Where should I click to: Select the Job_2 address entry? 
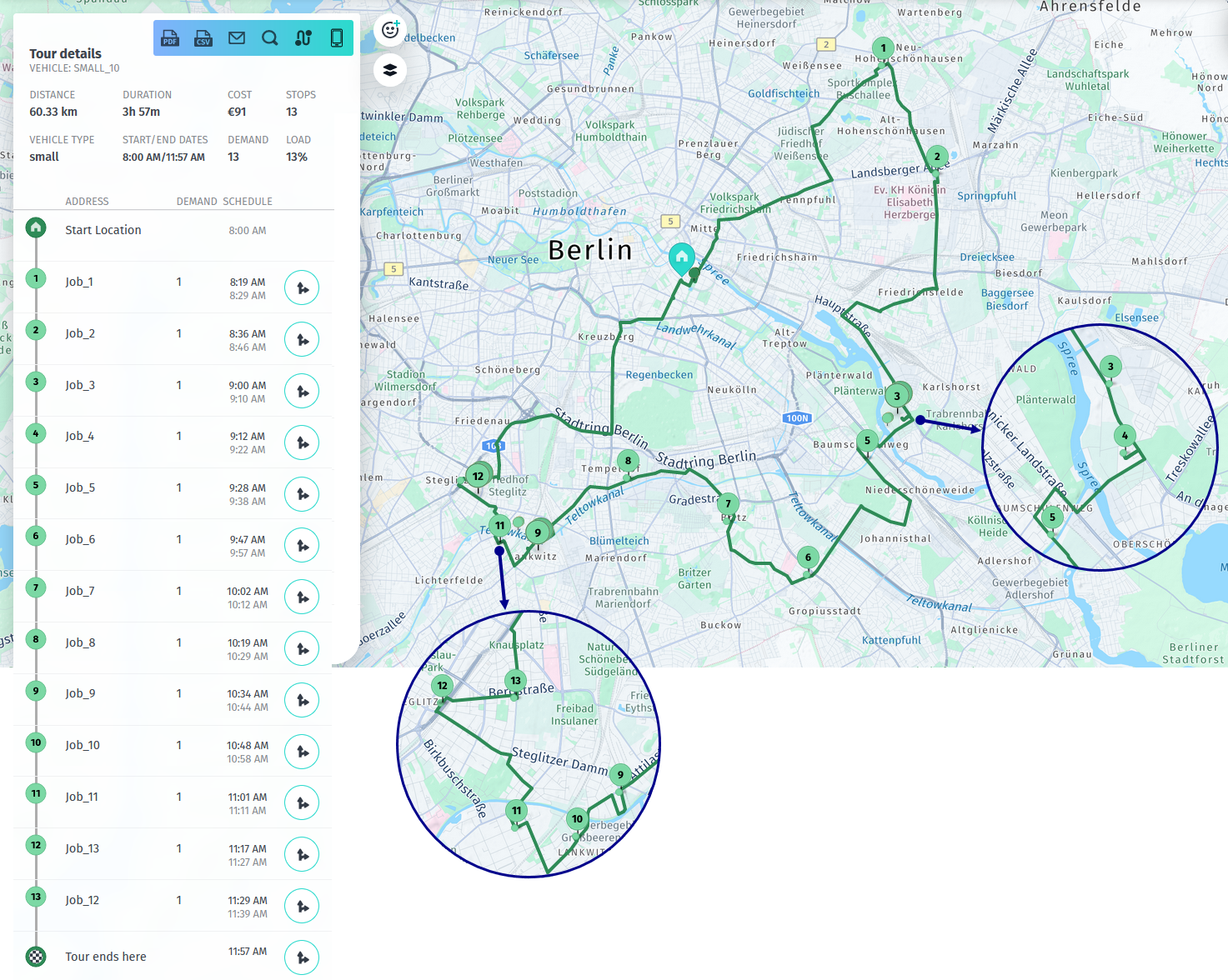point(80,333)
